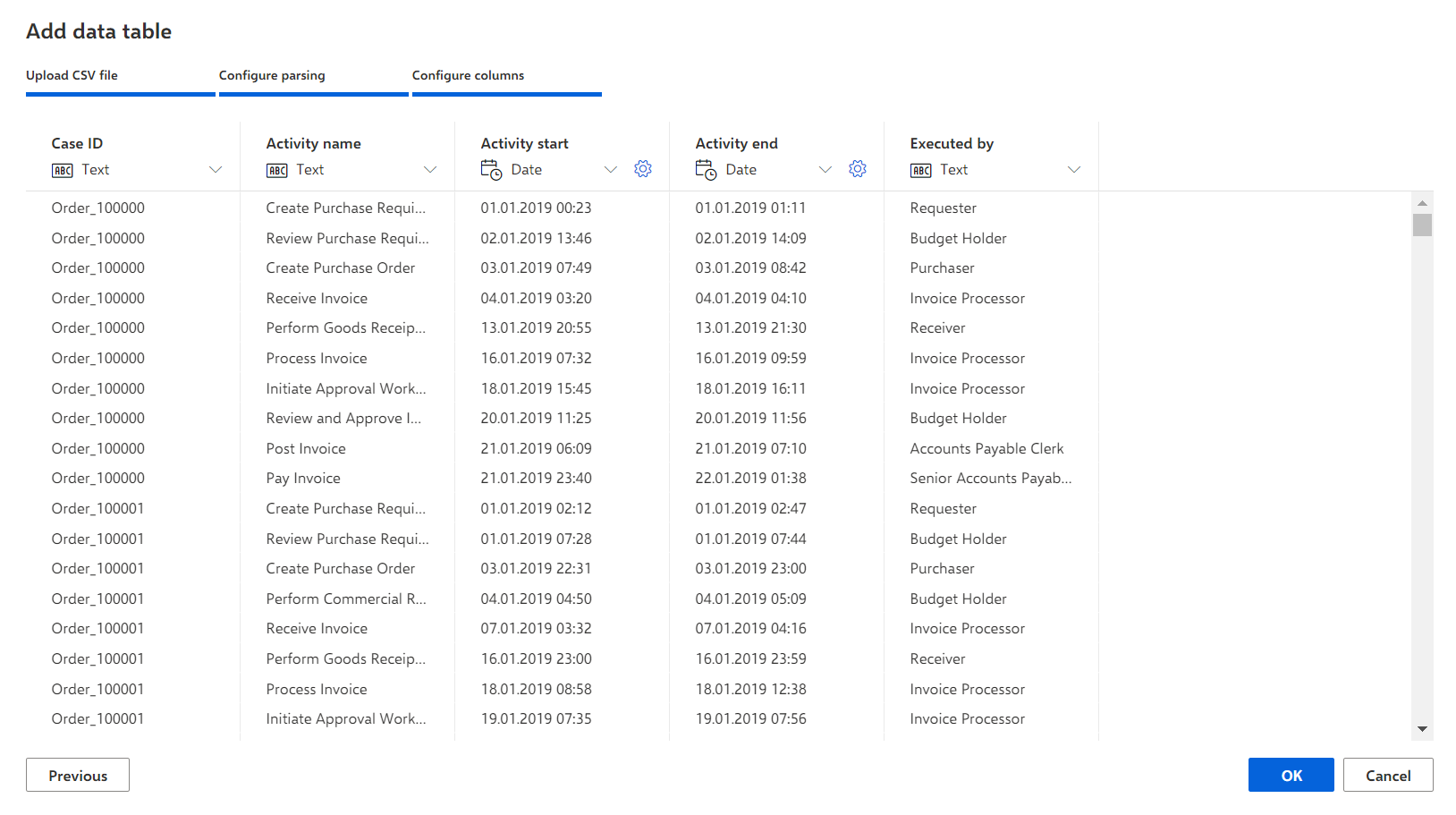The height and width of the screenshot is (815, 1456).
Task: Click the 'Perform Commercial R...' activity cell
Action: (x=346, y=599)
